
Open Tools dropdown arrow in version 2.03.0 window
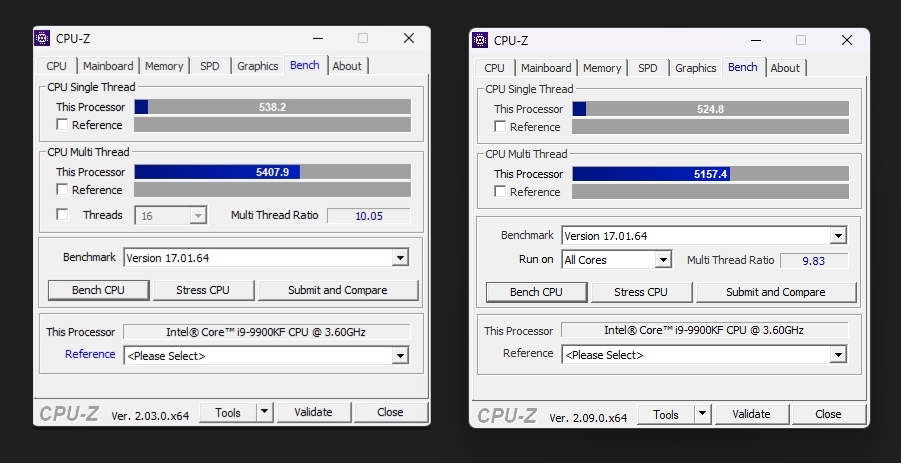tap(264, 412)
